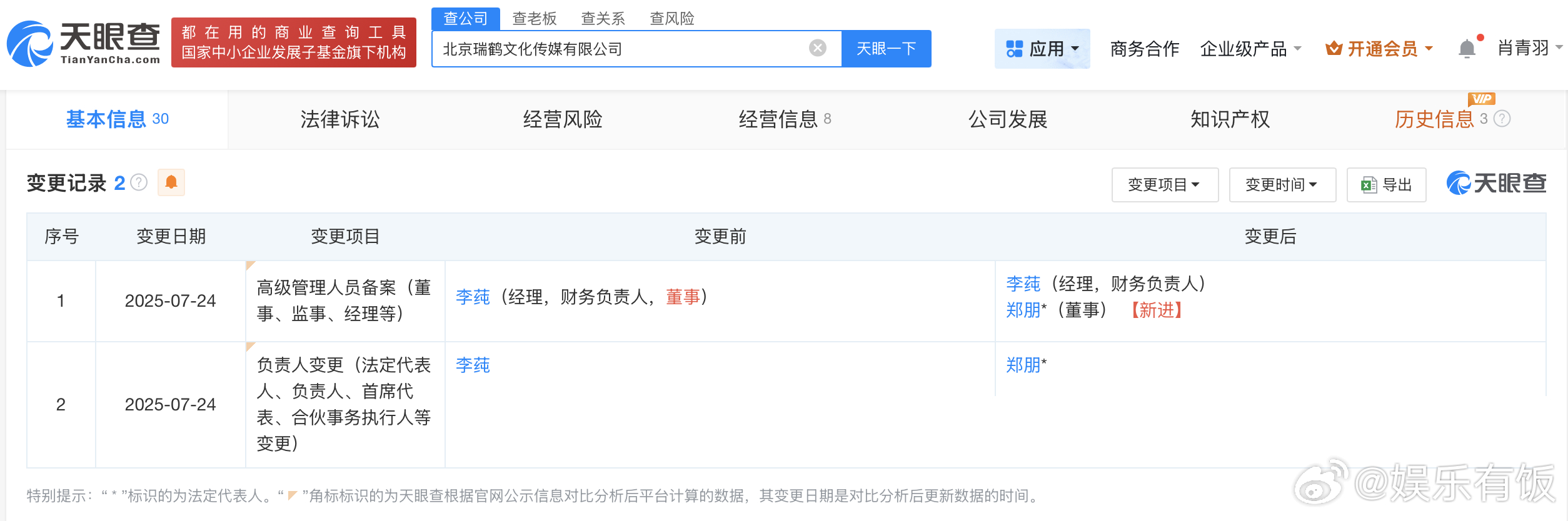Open the 法律诉讼 tab

340,119
